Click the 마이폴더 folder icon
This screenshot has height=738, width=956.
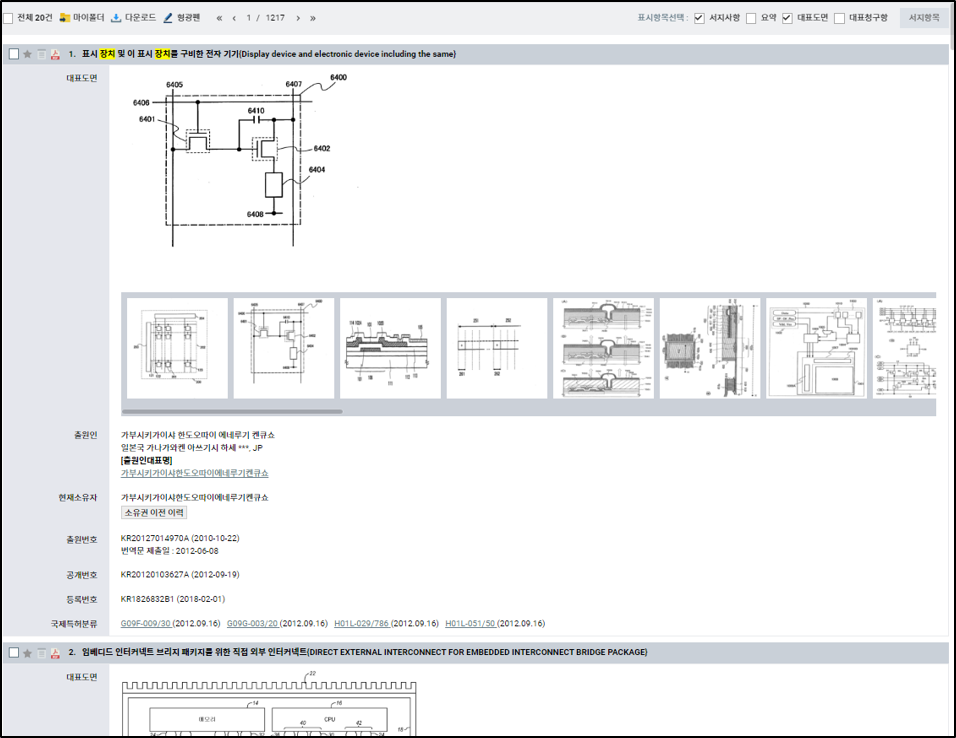tap(66, 18)
